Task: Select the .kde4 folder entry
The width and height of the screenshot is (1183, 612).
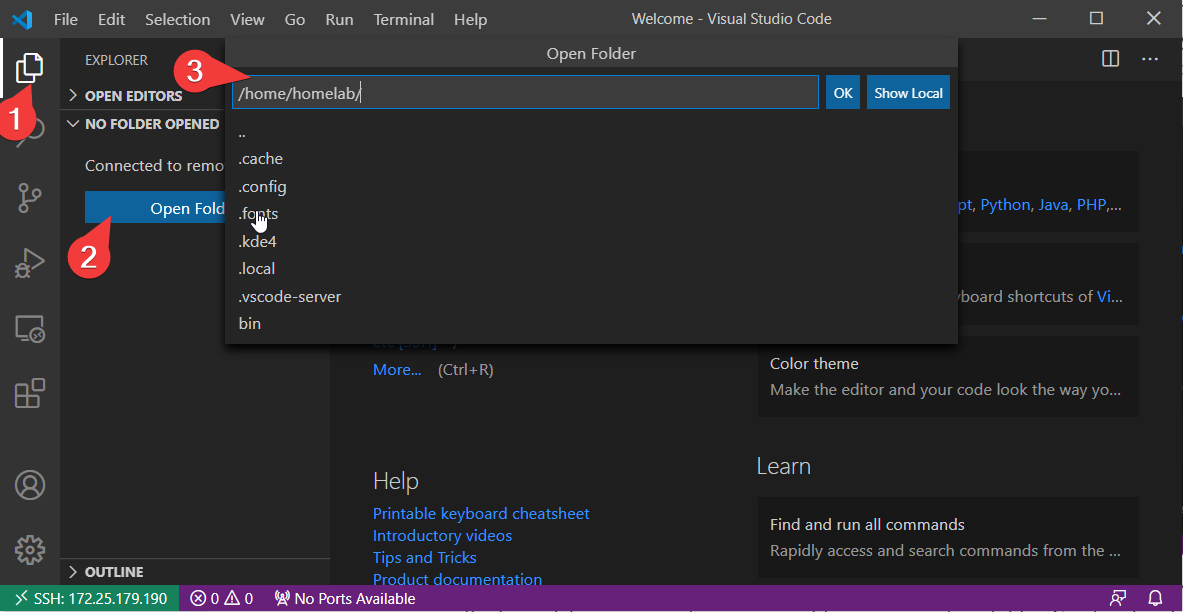Action: click(592, 241)
